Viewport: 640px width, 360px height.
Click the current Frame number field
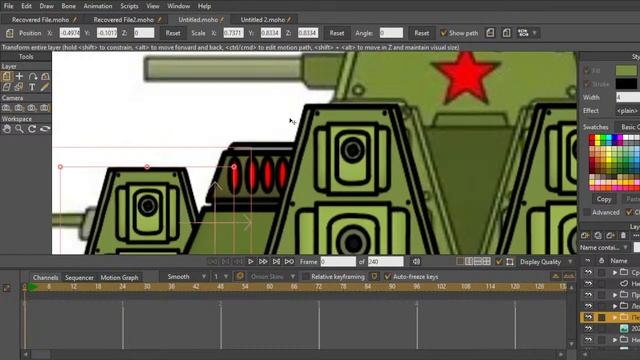338,262
